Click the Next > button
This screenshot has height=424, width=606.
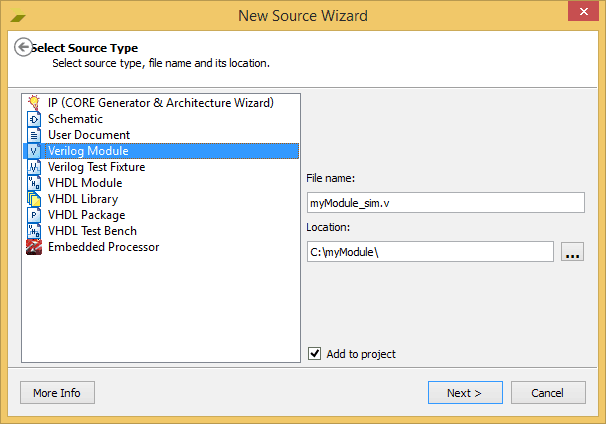pyautogui.click(x=465, y=393)
